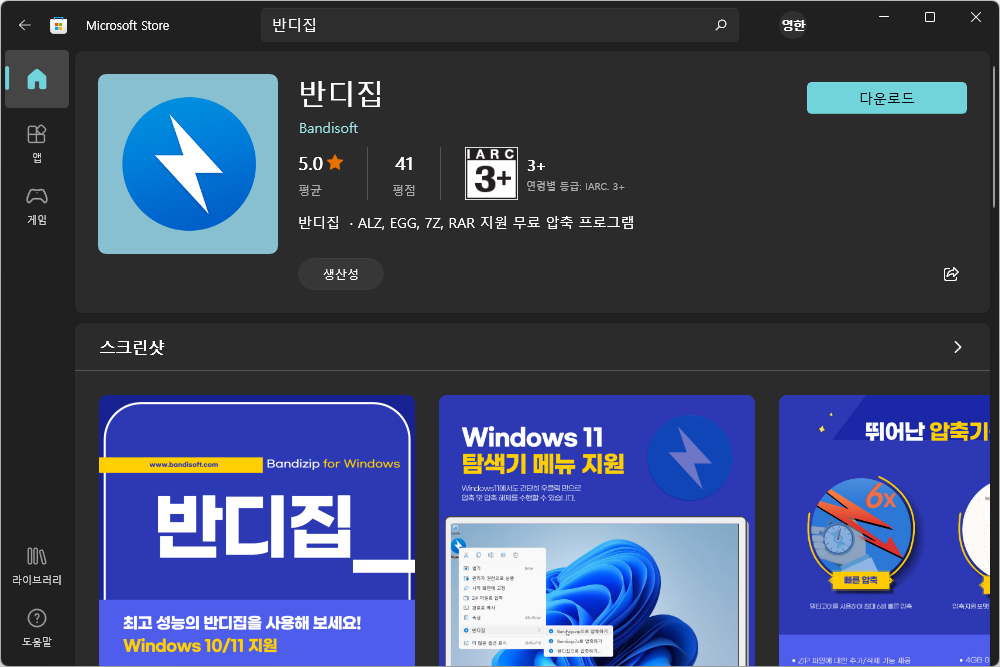
Task: Click the 5.0 평균 rating
Action: (321, 175)
